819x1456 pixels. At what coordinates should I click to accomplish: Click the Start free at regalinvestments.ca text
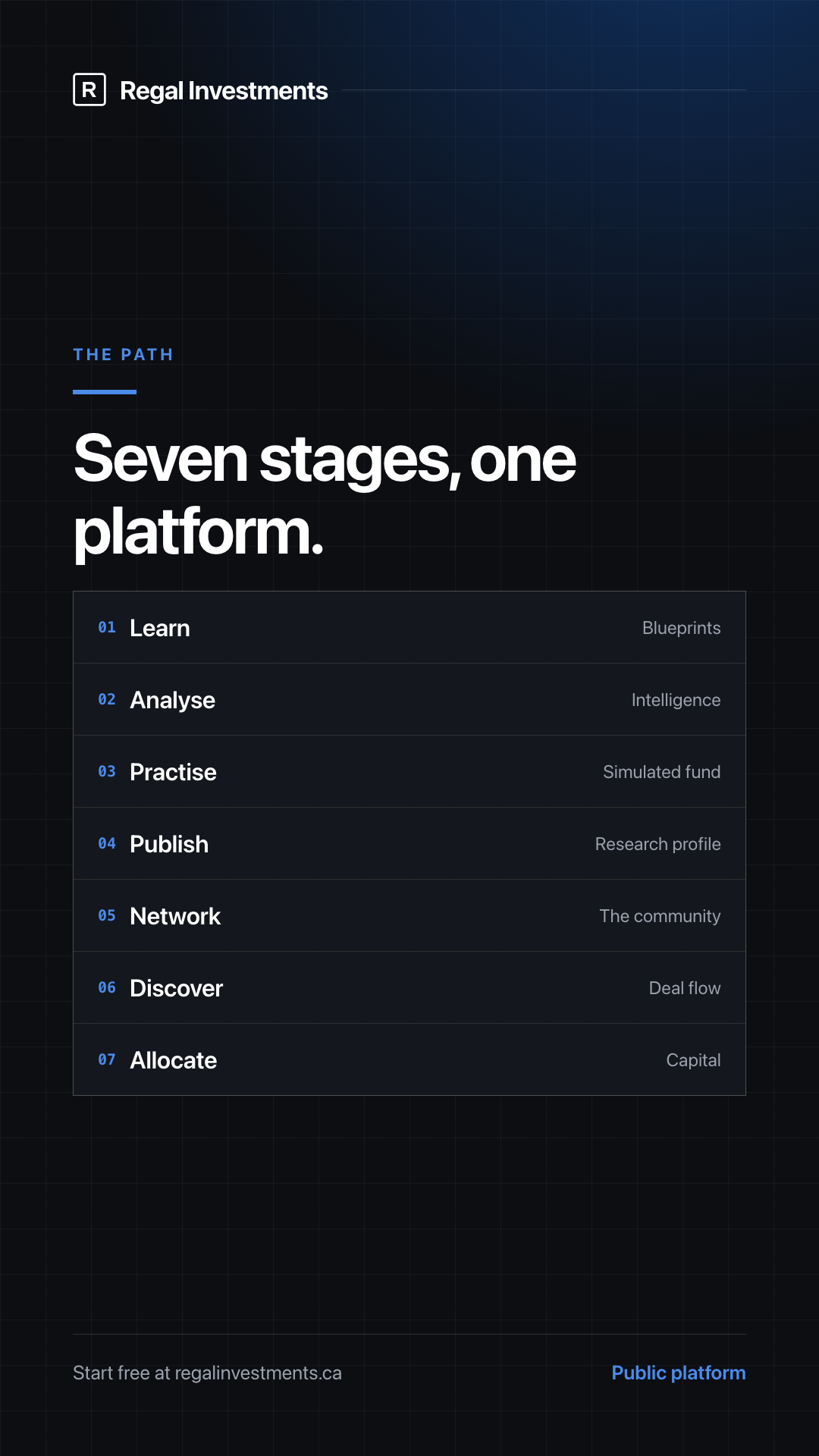[207, 1373]
